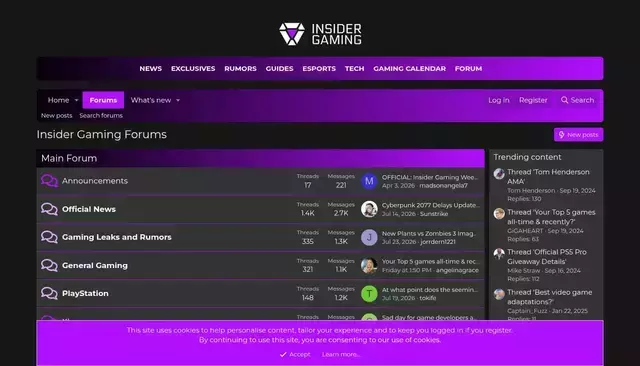Open 'Cyberpunk 2077 Delays Update' latest post
The width and height of the screenshot is (640, 366).
pyautogui.click(x=431, y=205)
